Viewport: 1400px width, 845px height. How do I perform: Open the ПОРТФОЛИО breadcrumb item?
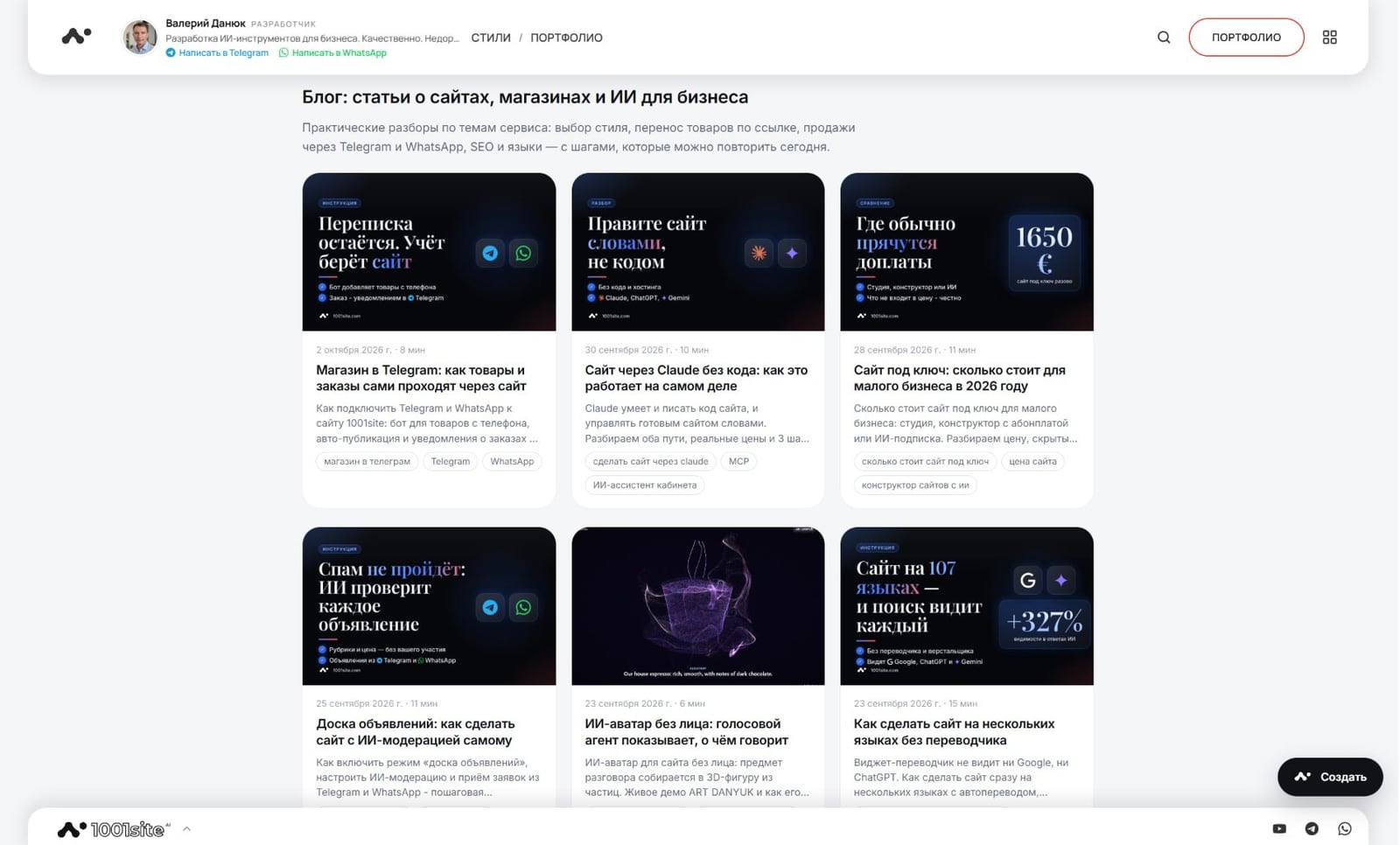tap(566, 38)
